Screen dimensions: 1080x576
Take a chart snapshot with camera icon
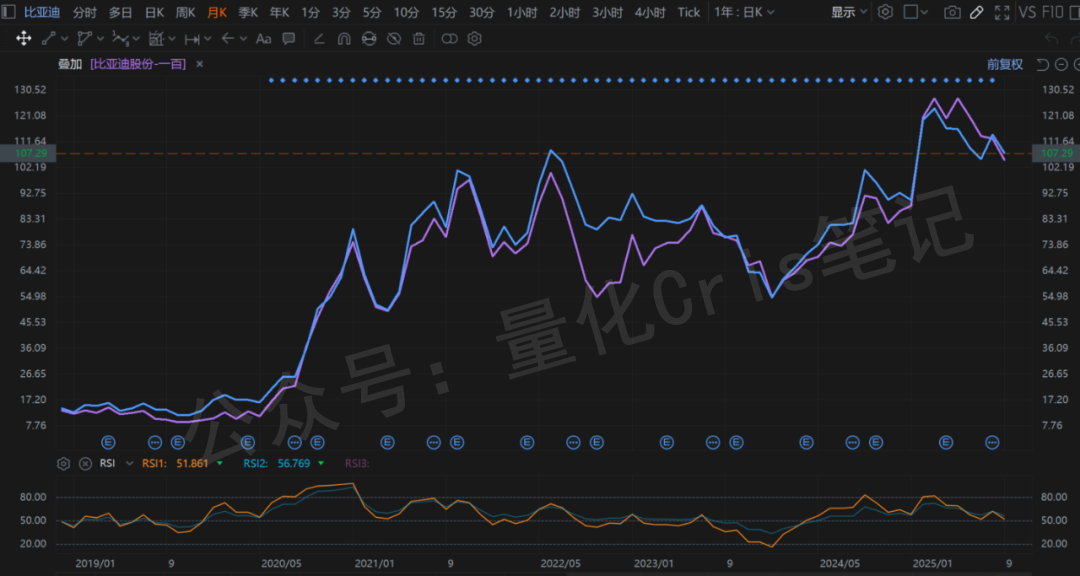952,12
